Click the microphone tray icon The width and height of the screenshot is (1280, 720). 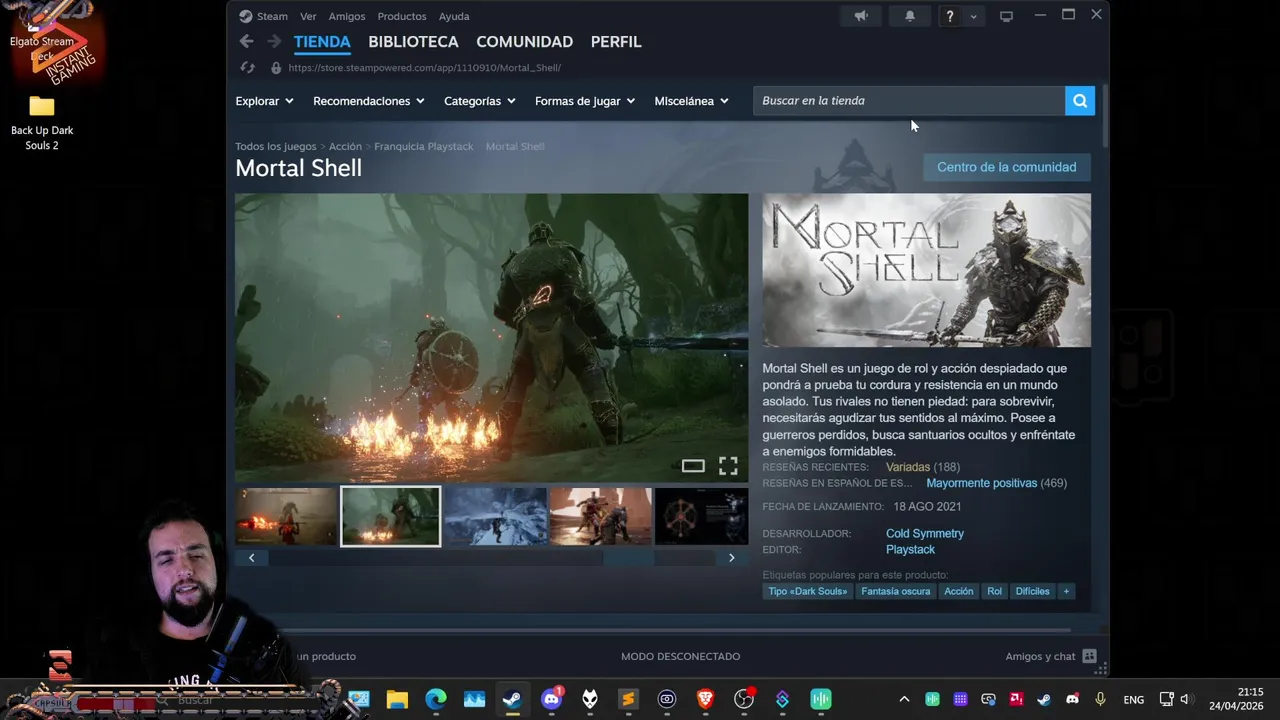tap(1100, 699)
